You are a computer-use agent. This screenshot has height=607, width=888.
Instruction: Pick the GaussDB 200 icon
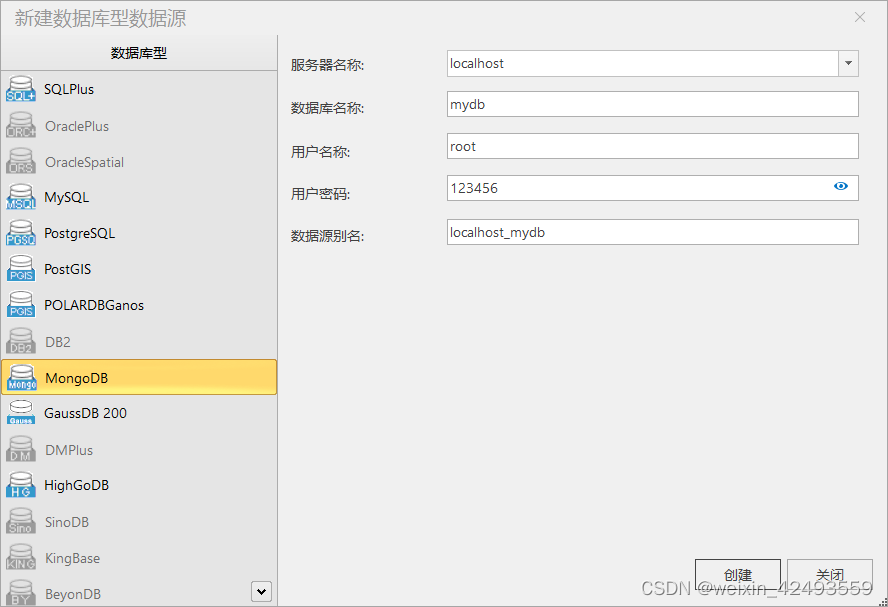(x=21, y=413)
